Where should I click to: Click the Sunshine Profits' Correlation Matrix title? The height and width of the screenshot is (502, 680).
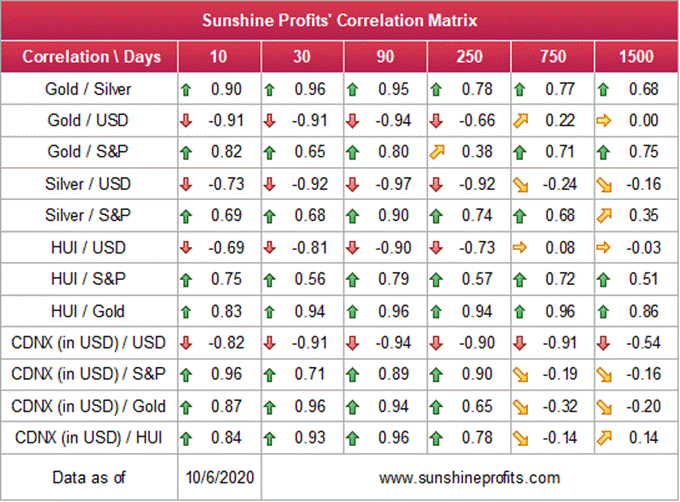tap(339, 19)
